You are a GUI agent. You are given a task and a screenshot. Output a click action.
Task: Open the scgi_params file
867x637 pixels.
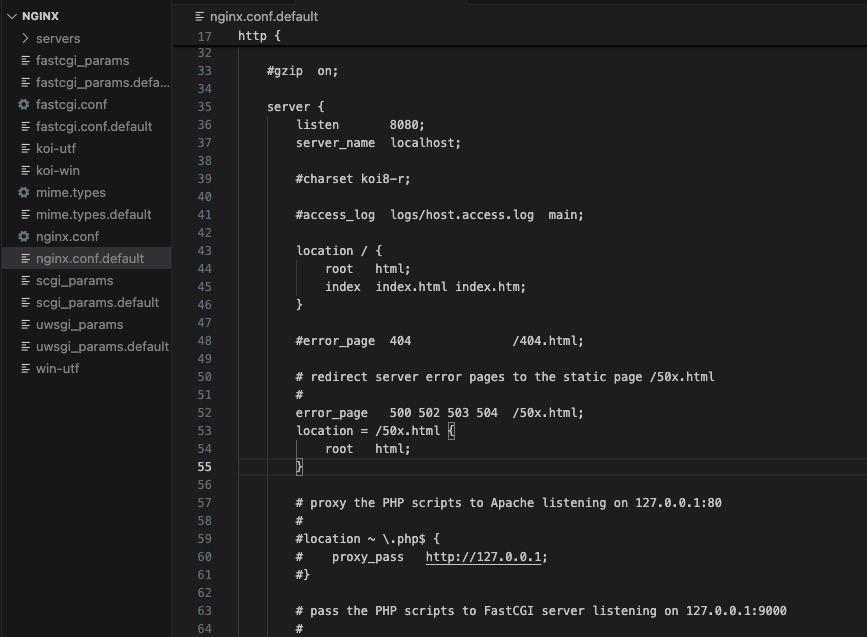pos(75,280)
